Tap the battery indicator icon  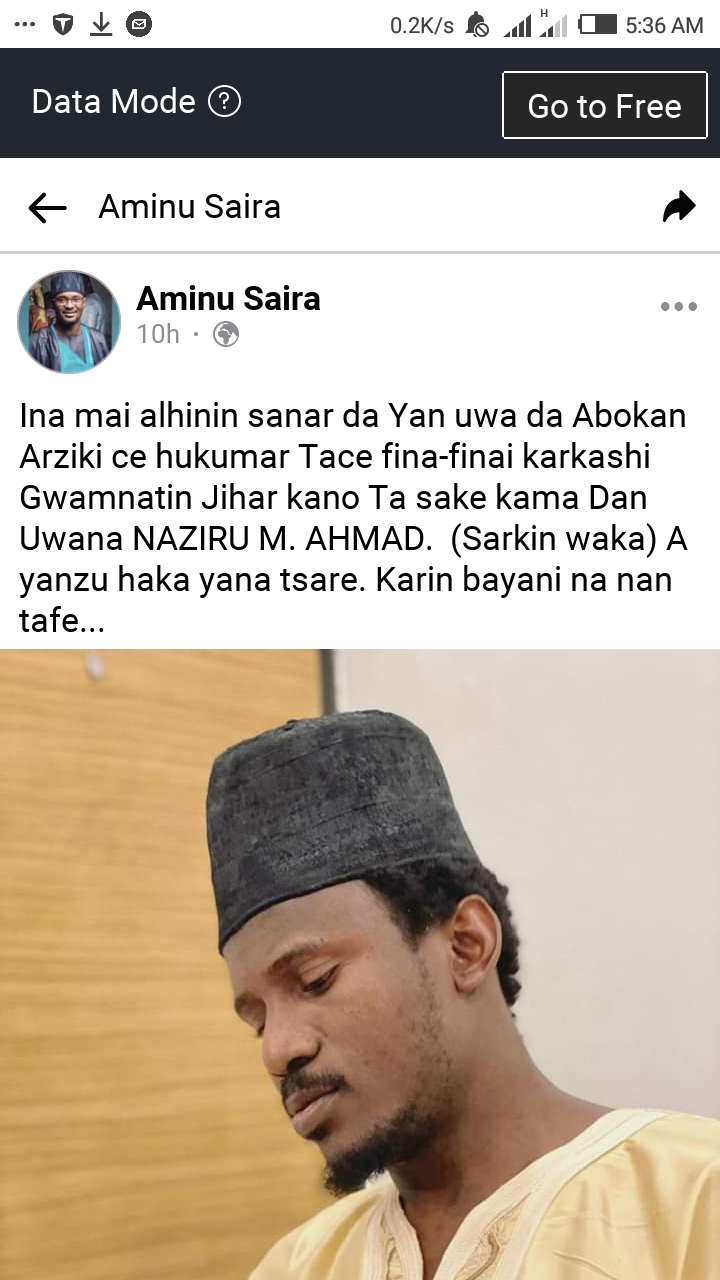[598, 24]
